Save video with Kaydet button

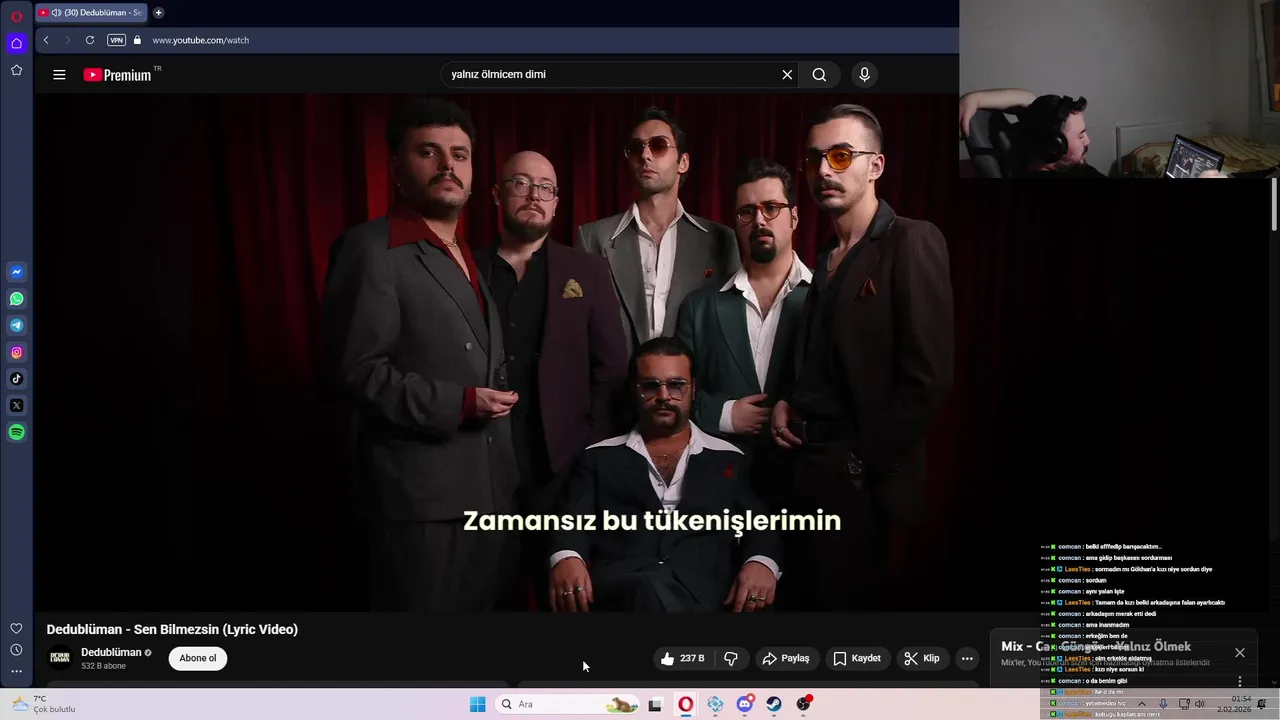click(x=857, y=658)
